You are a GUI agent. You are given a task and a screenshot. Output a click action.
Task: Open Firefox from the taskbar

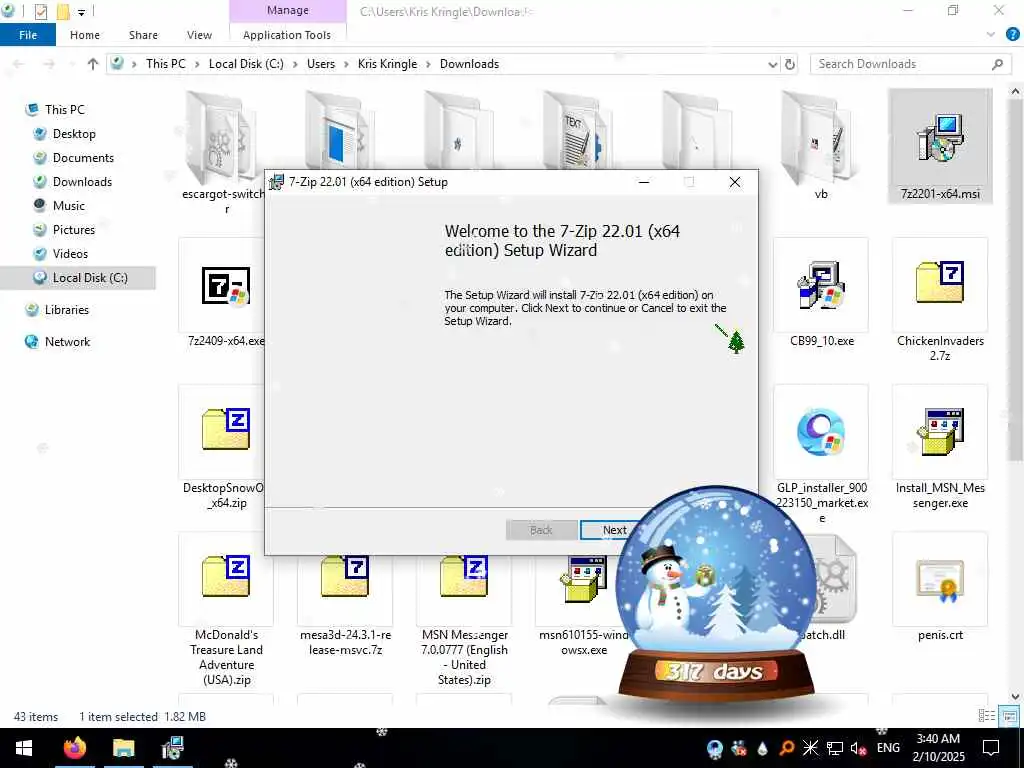click(x=74, y=748)
